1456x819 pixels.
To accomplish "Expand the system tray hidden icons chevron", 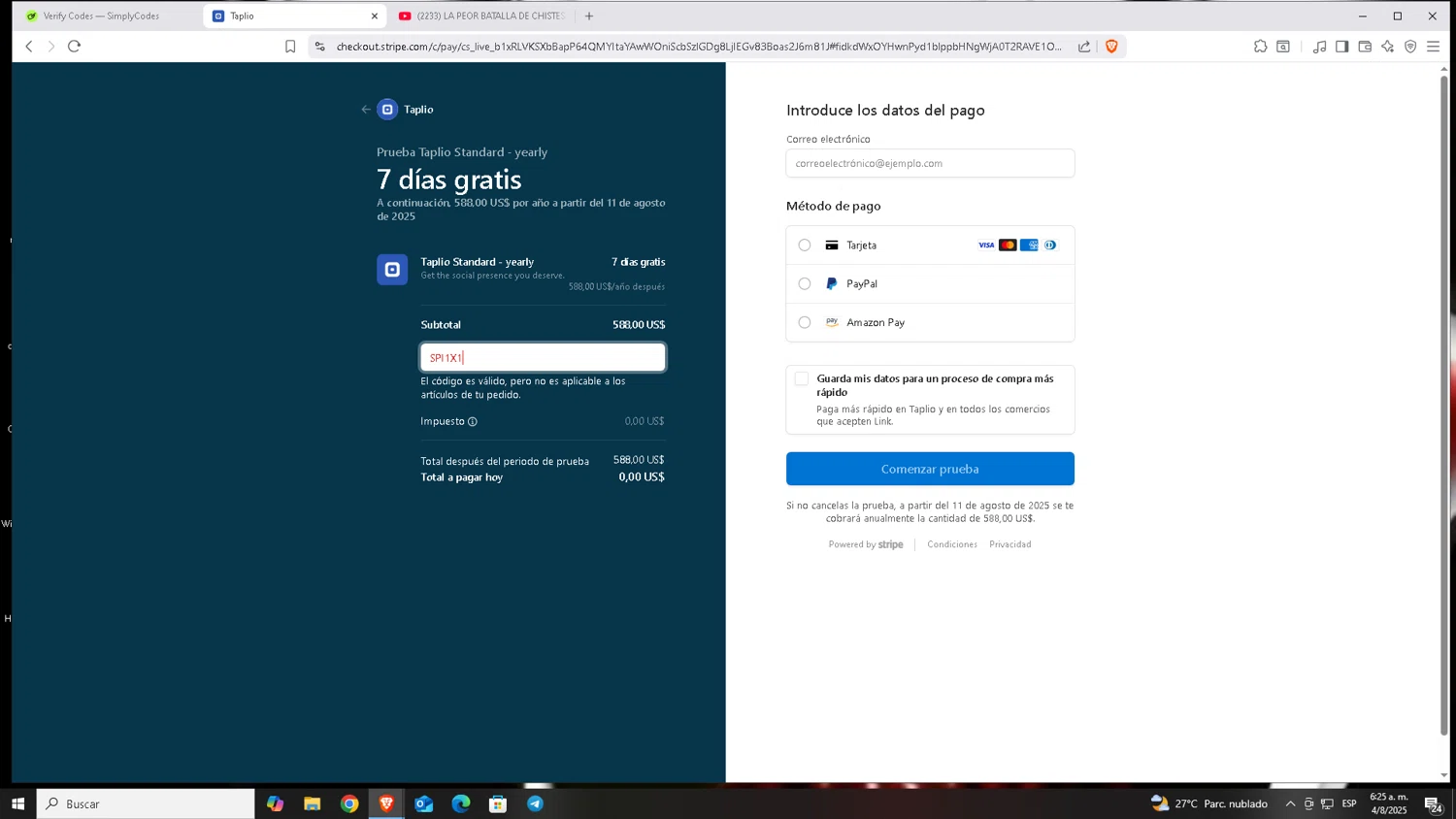I will pos(1290,803).
